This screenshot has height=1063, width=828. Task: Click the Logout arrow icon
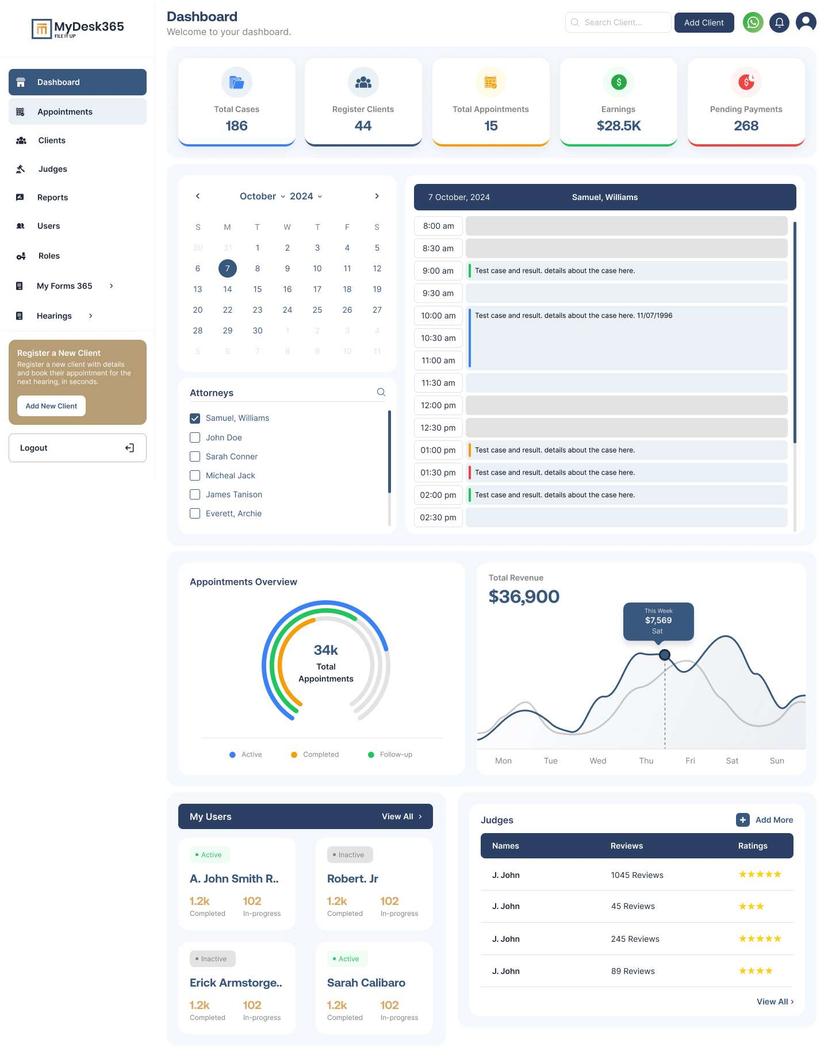130,447
